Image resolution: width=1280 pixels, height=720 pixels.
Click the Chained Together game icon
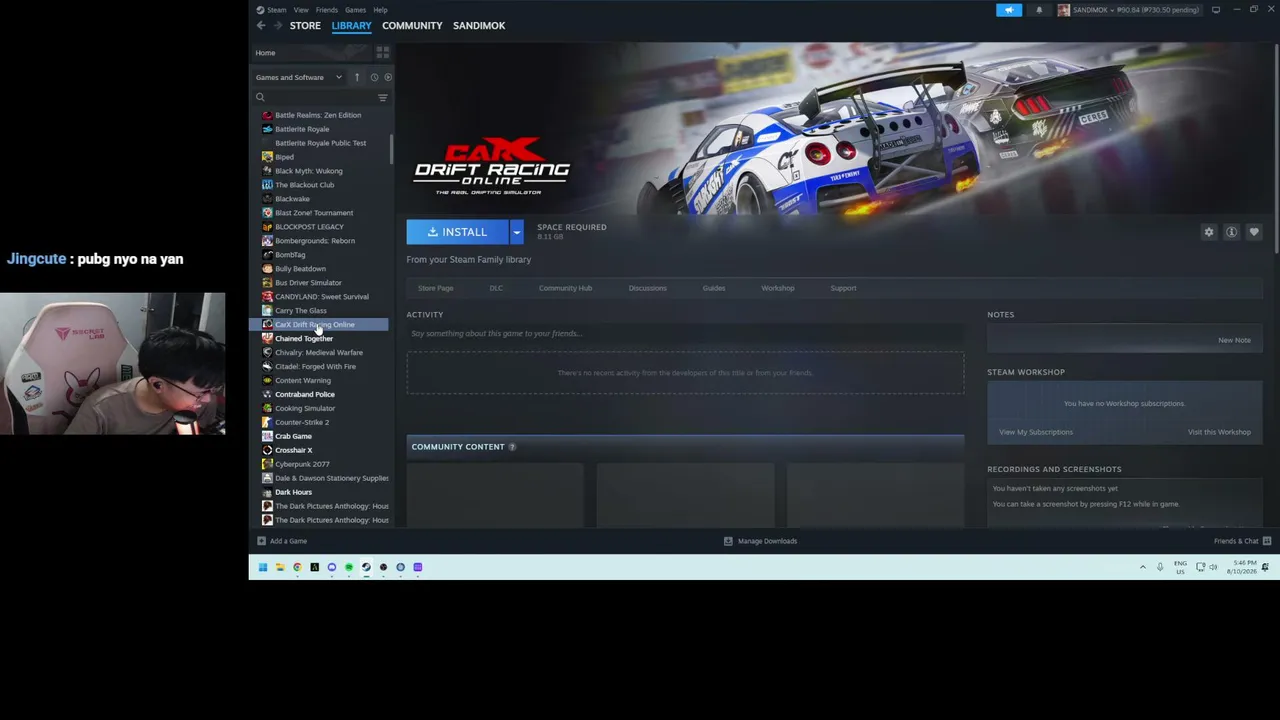point(267,338)
